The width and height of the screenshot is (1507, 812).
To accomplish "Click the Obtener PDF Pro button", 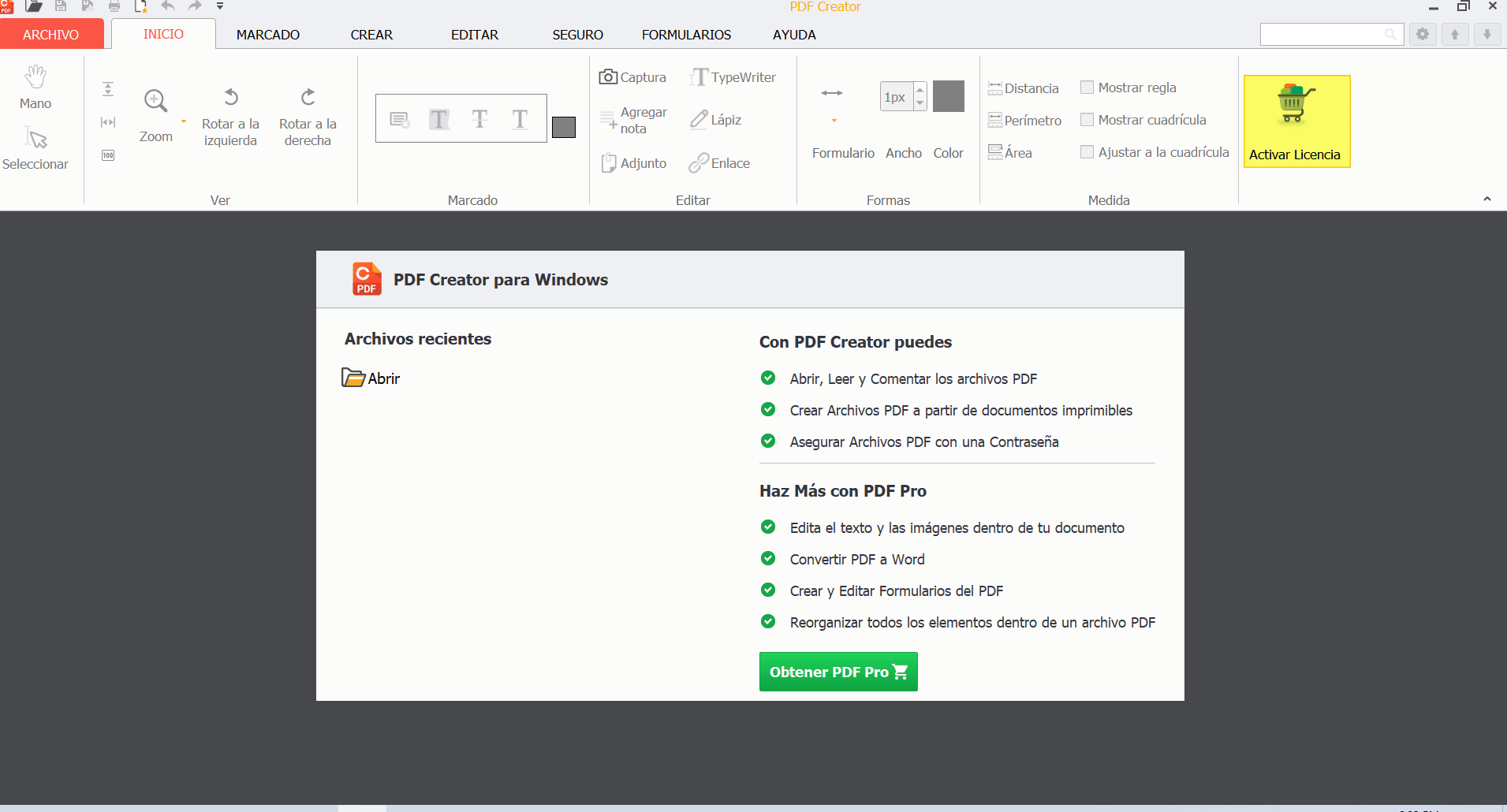I will click(837, 672).
